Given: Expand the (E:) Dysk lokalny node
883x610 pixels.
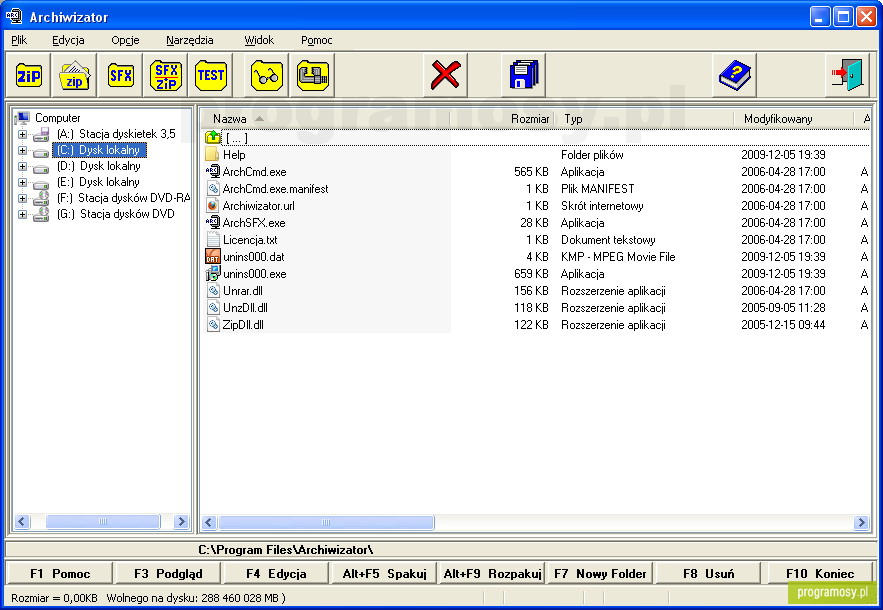Looking at the screenshot, I should pyautogui.click(x=22, y=182).
